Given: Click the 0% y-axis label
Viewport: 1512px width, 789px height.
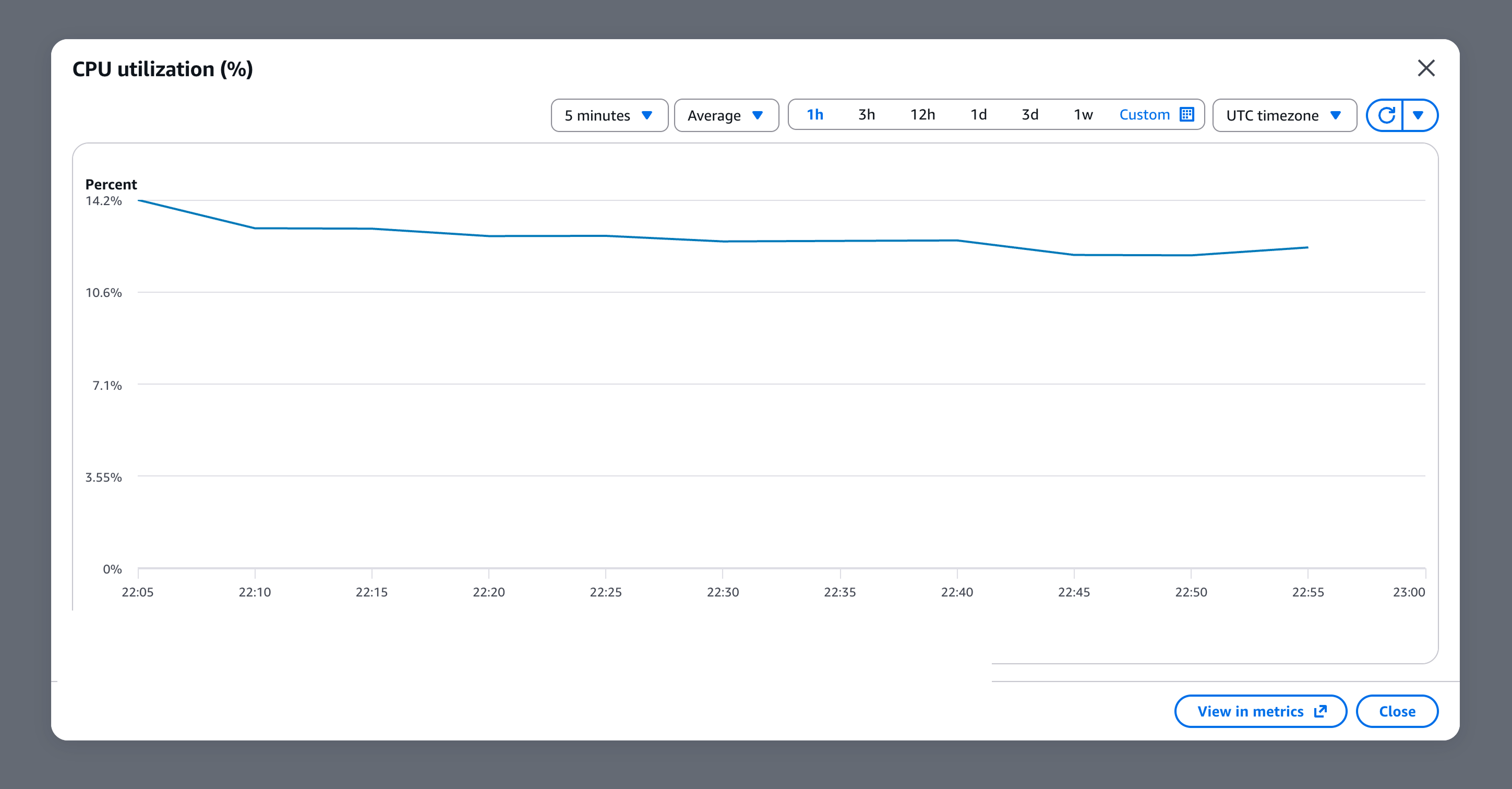Looking at the screenshot, I should click(x=112, y=569).
